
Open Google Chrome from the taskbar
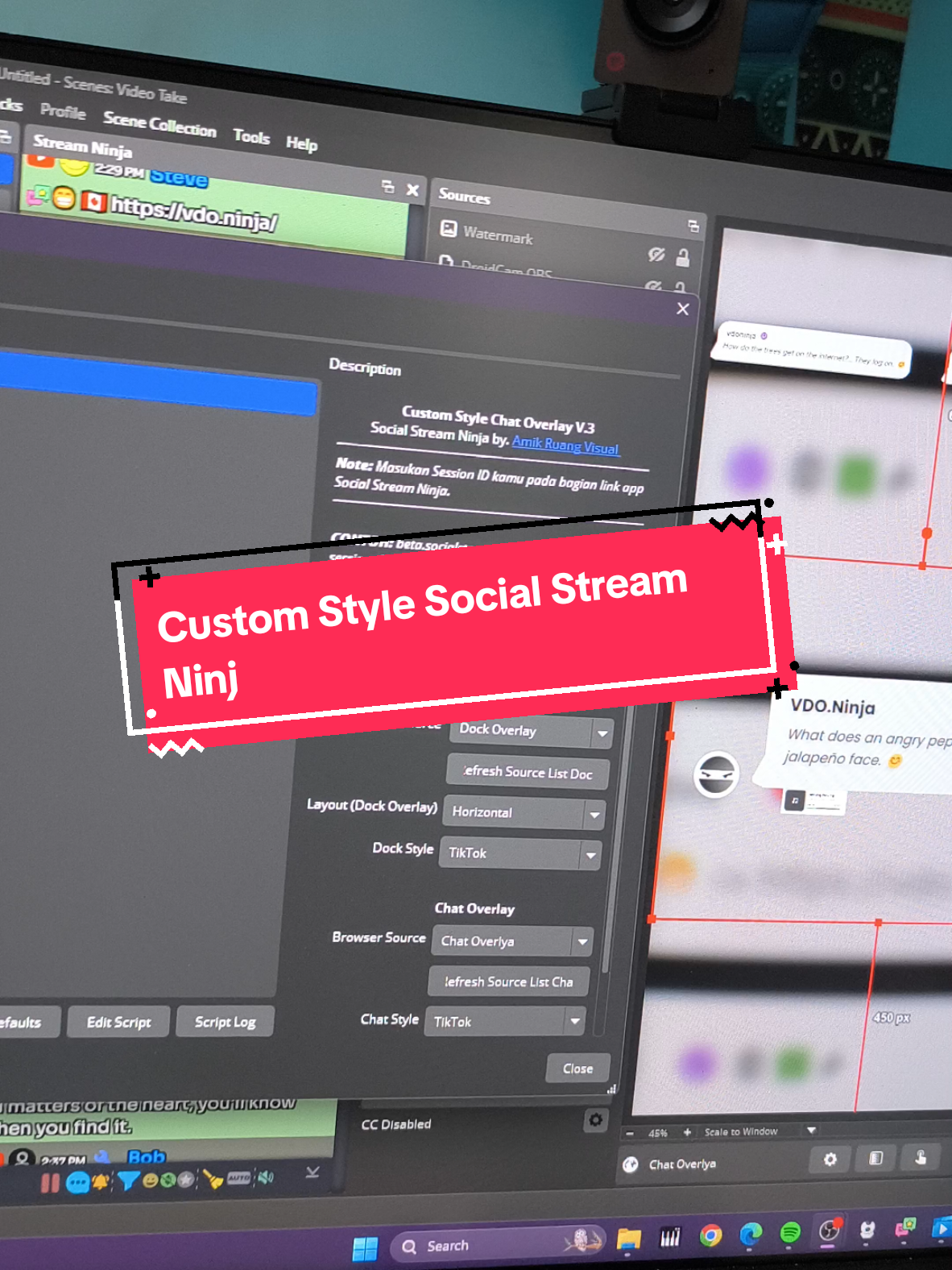710,1235
